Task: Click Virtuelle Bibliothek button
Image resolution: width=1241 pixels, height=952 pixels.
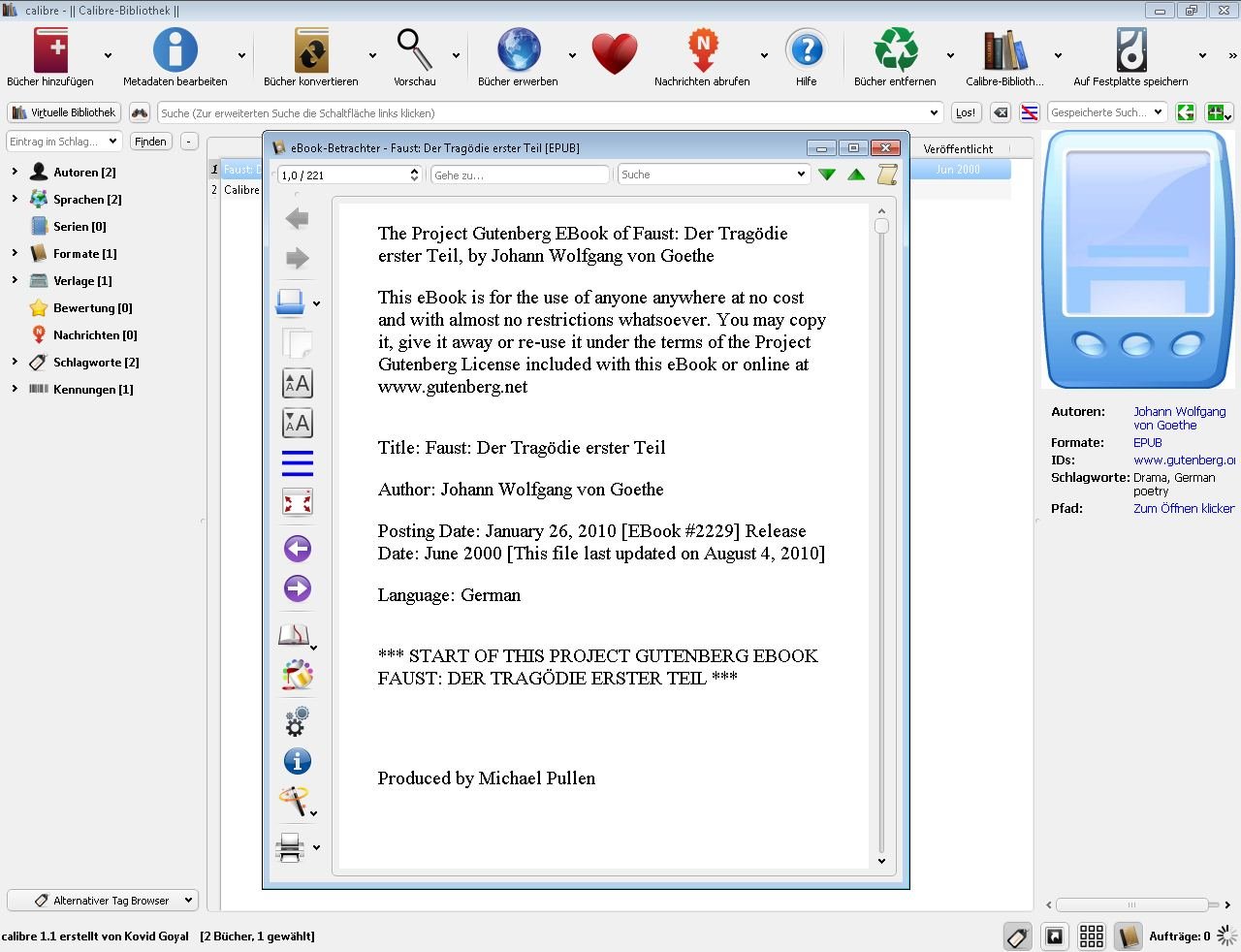Action: click(64, 112)
